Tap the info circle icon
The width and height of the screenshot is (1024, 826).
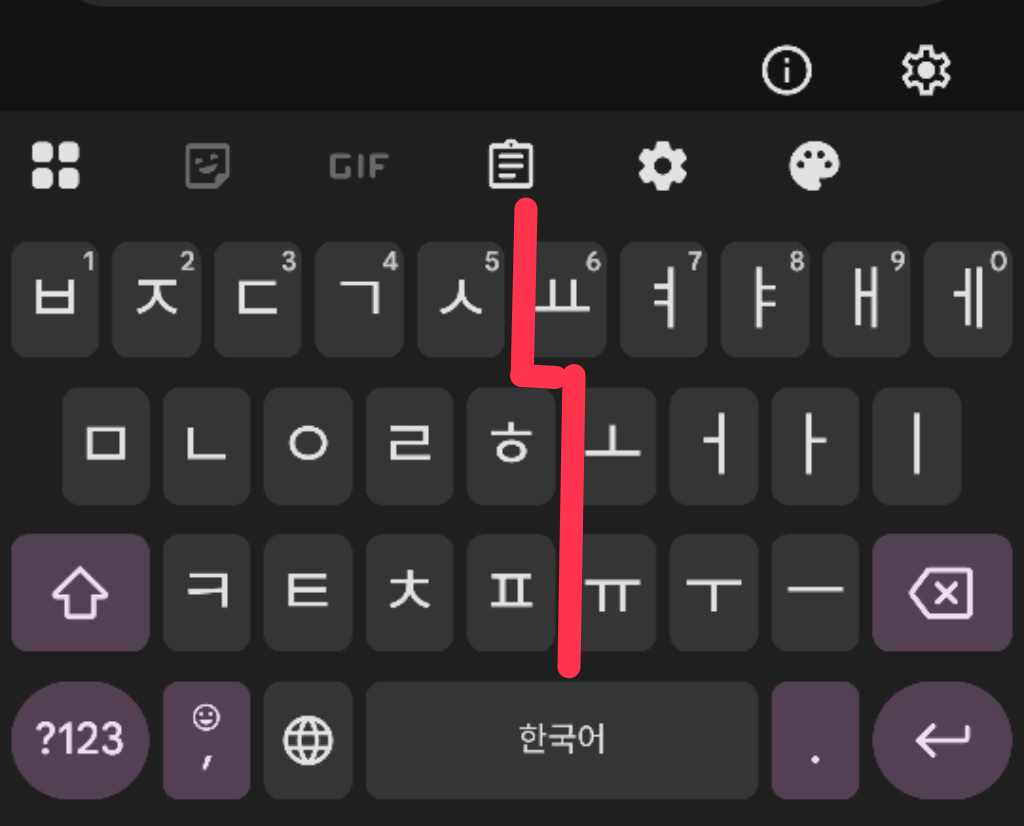786,70
